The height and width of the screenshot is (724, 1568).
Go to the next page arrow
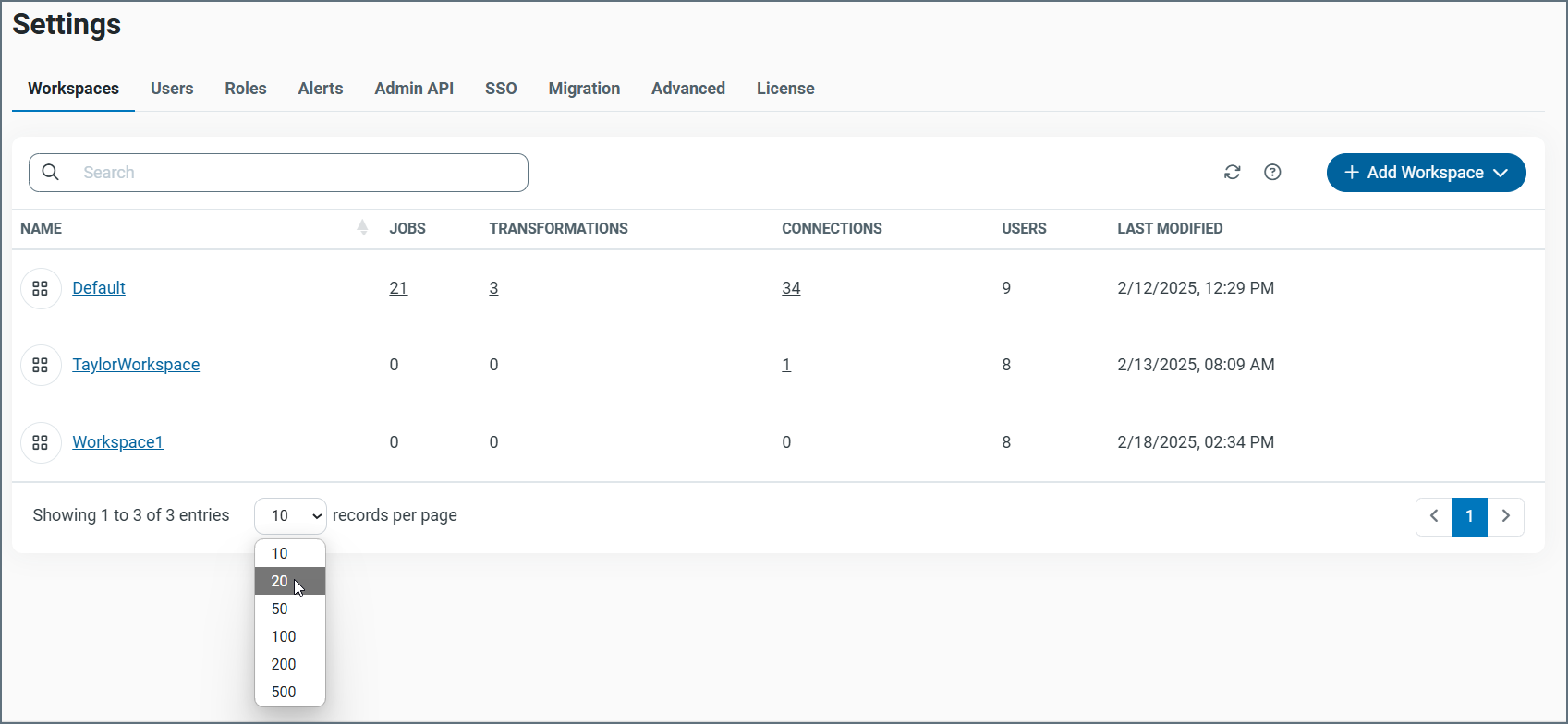click(x=1505, y=516)
